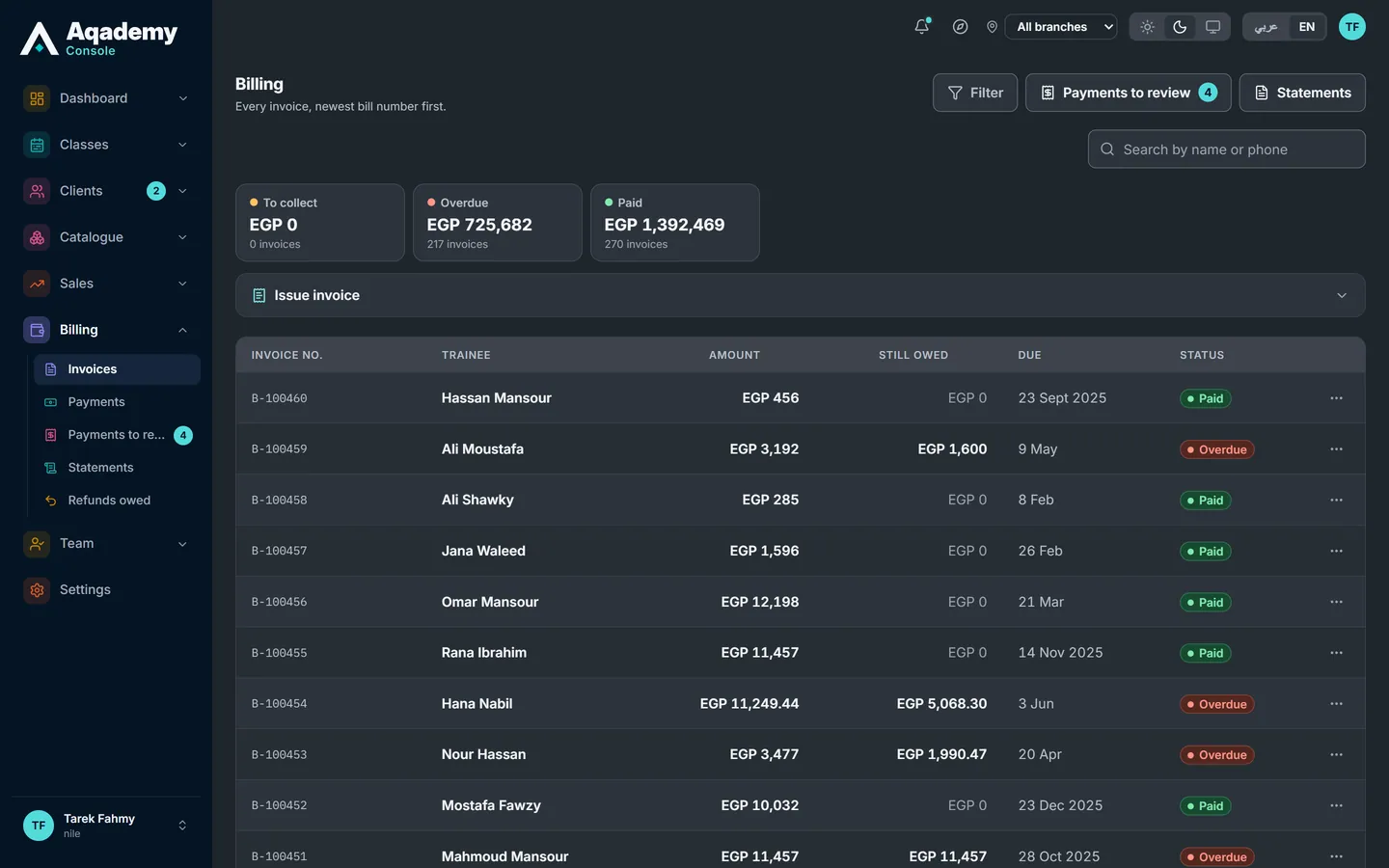The width and height of the screenshot is (1389, 868).
Task: Switch language to Arabic
Action: 1266,27
